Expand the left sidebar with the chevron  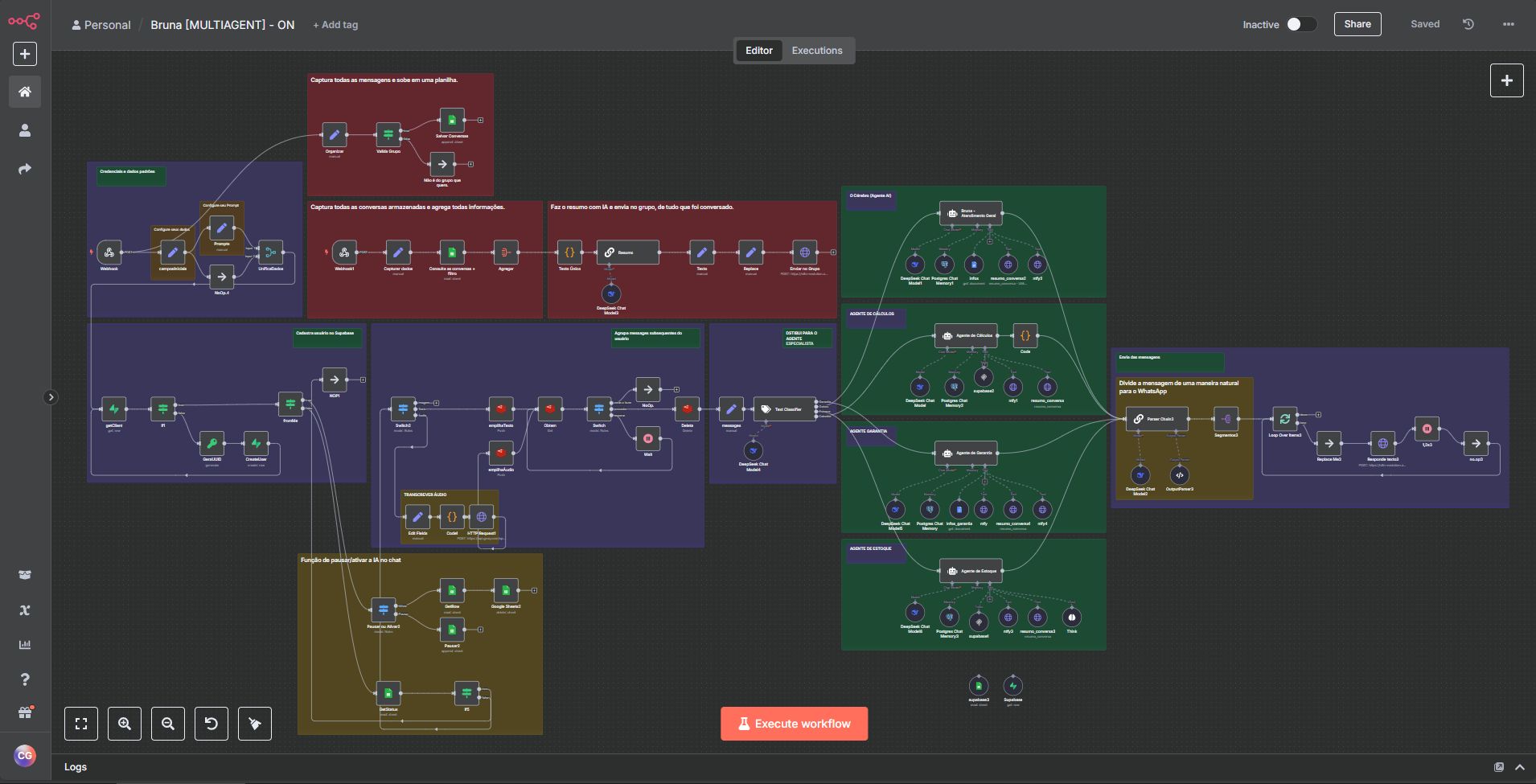point(51,397)
